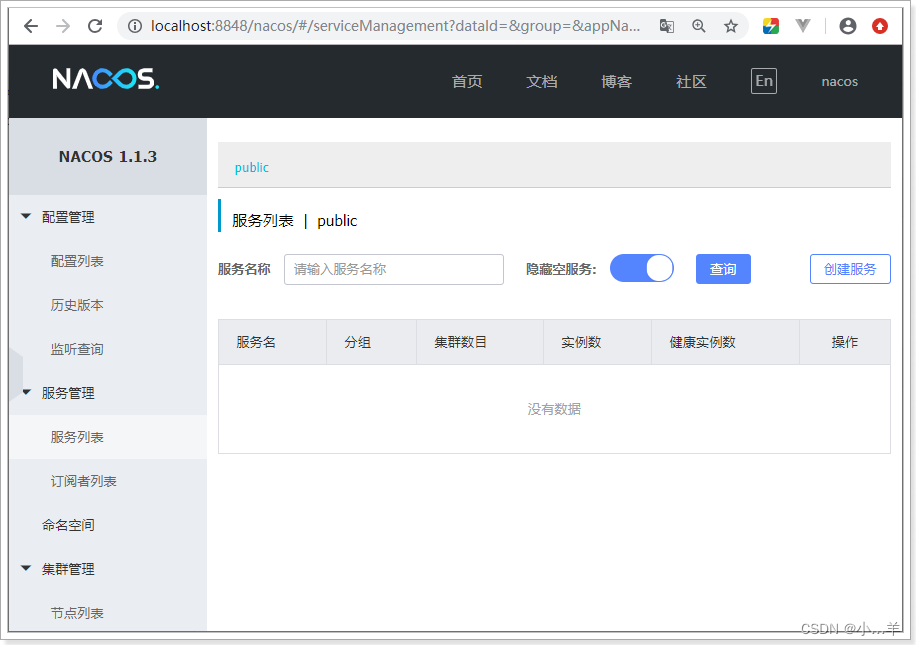Screen dimensions: 916x645
Task: Open the colored Google extension icon
Action: pyautogui.click(x=769, y=26)
